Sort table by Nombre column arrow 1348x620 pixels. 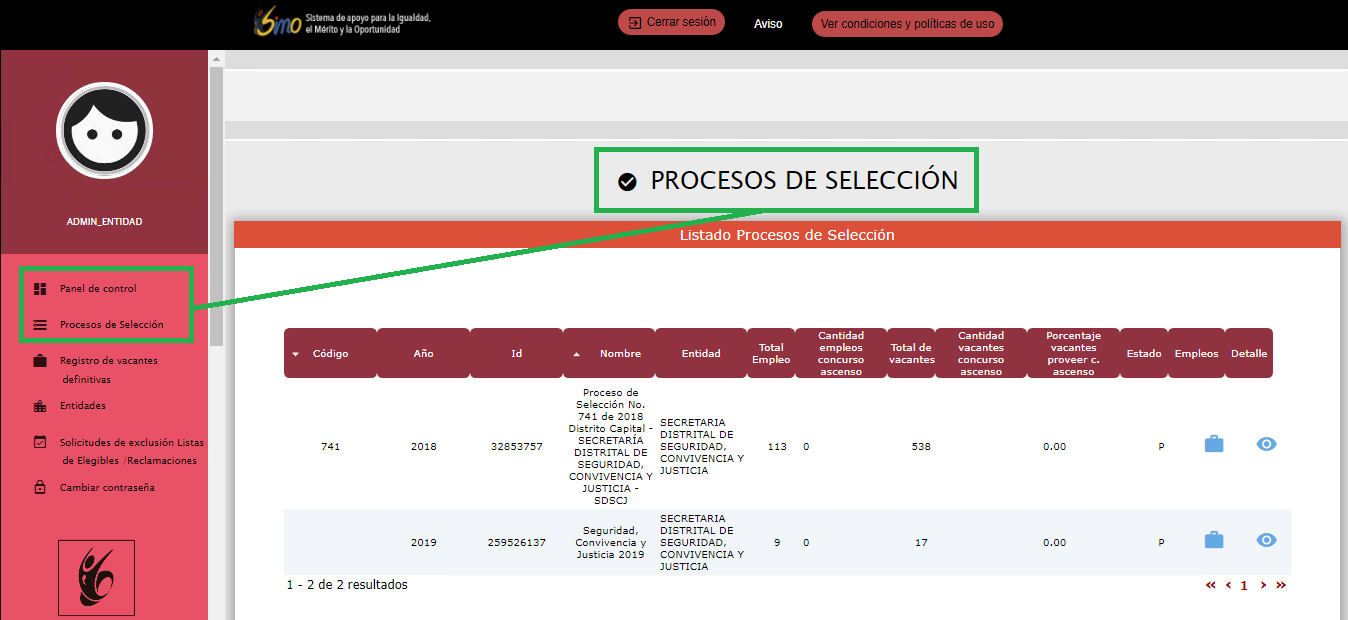point(576,354)
